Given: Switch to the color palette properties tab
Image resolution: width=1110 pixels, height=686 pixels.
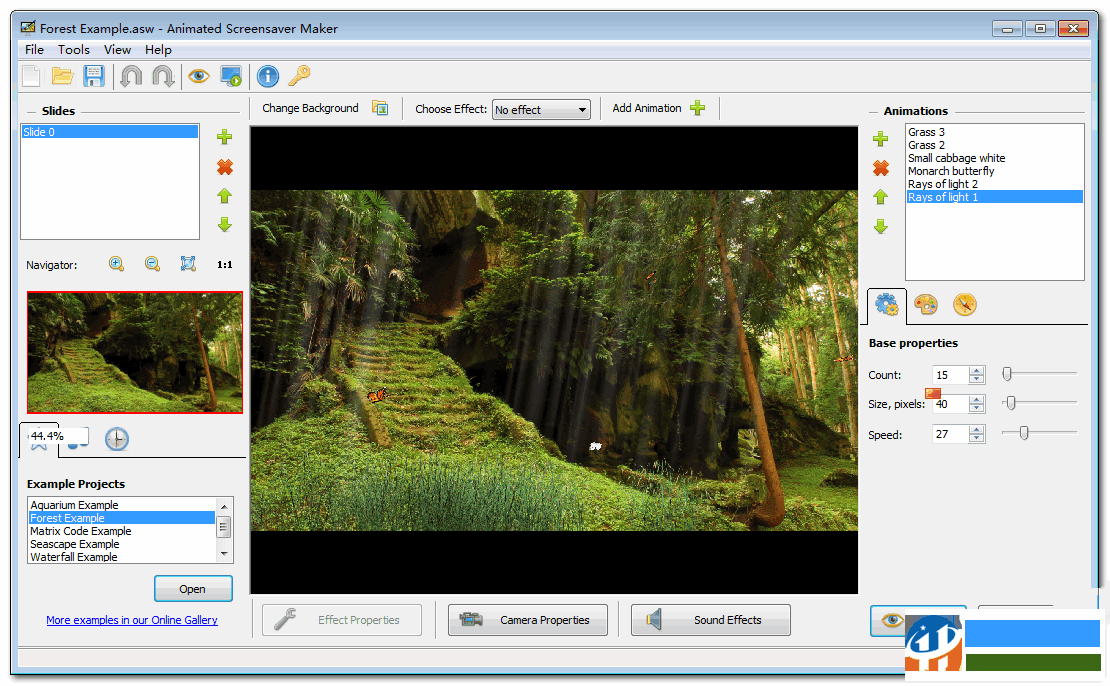Looking at the screenshot, I should pyautogui.click(x=926, y=305).
